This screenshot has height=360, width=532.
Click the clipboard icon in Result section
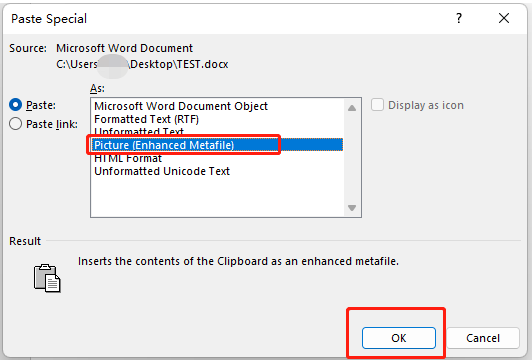click(47, 278)
